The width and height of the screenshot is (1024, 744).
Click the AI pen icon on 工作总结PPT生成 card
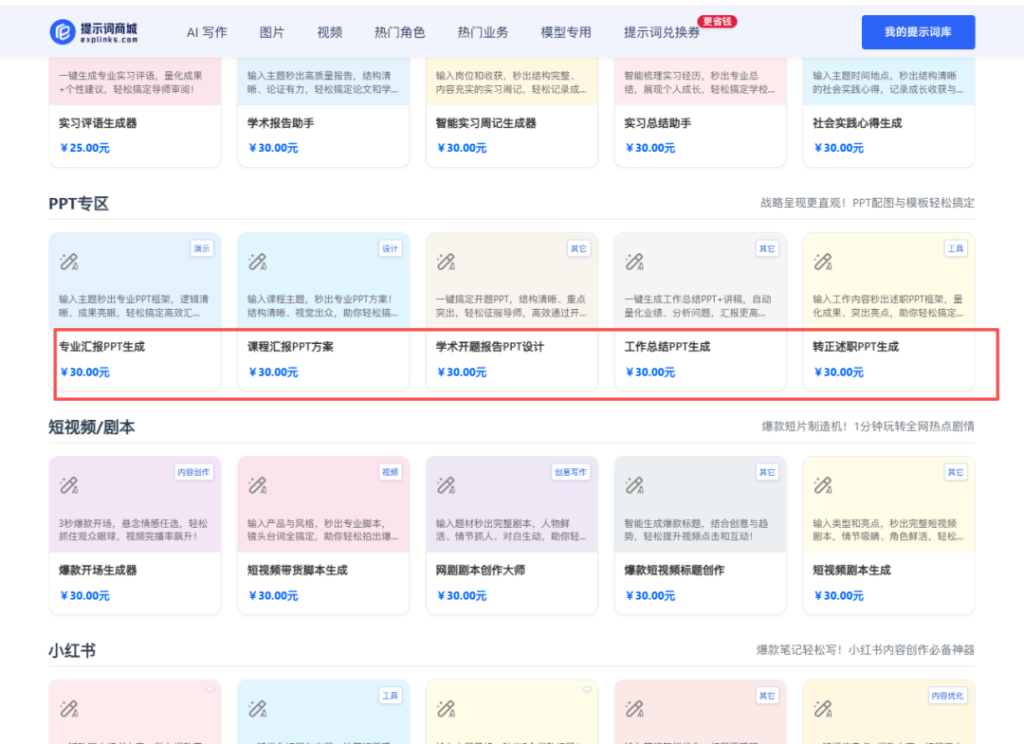point(634,262)
